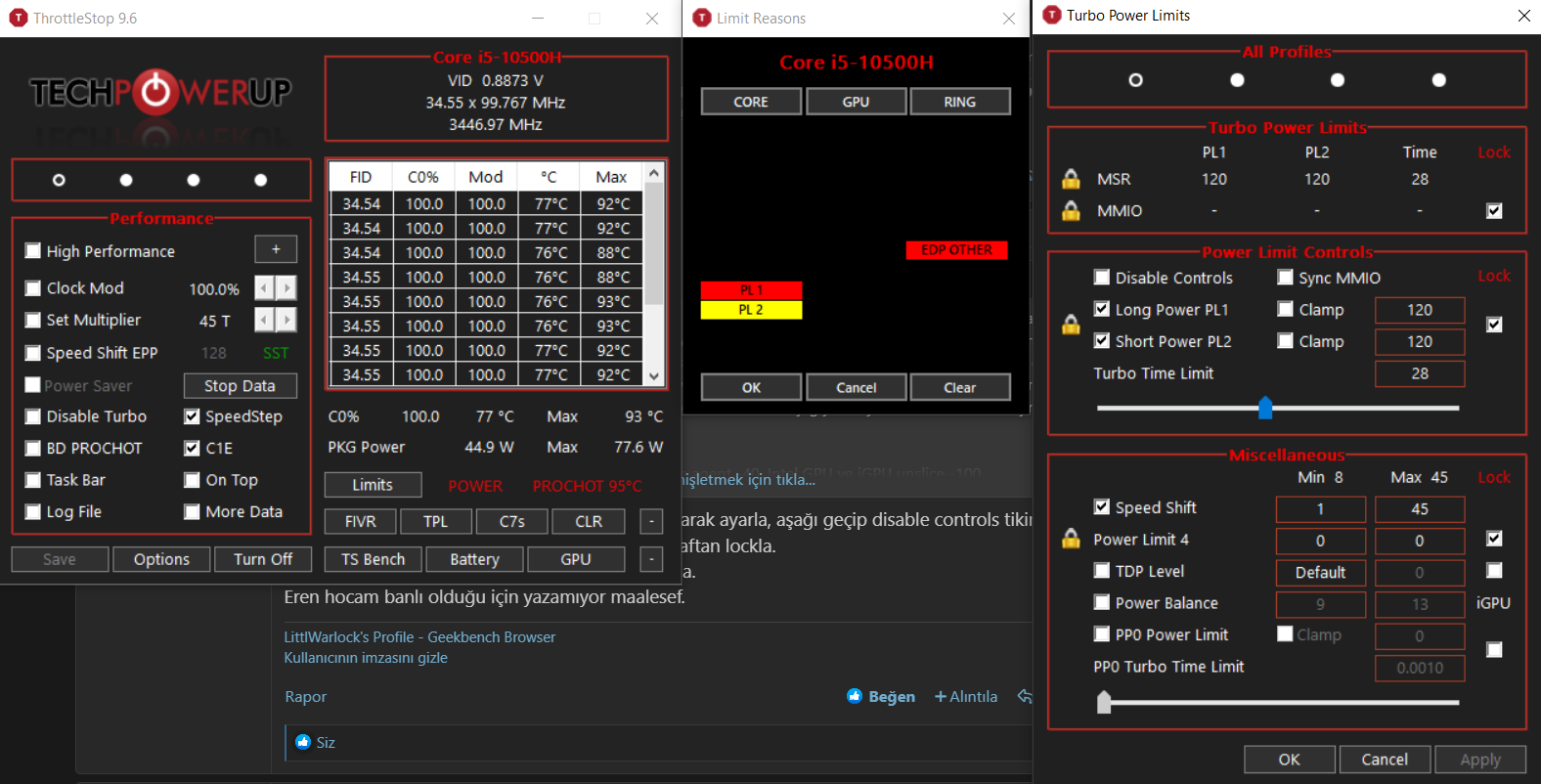The image size is (1541, 784).
Task: Click the thumbs-up icon next to Beğen
Action: tap(855, 696)
